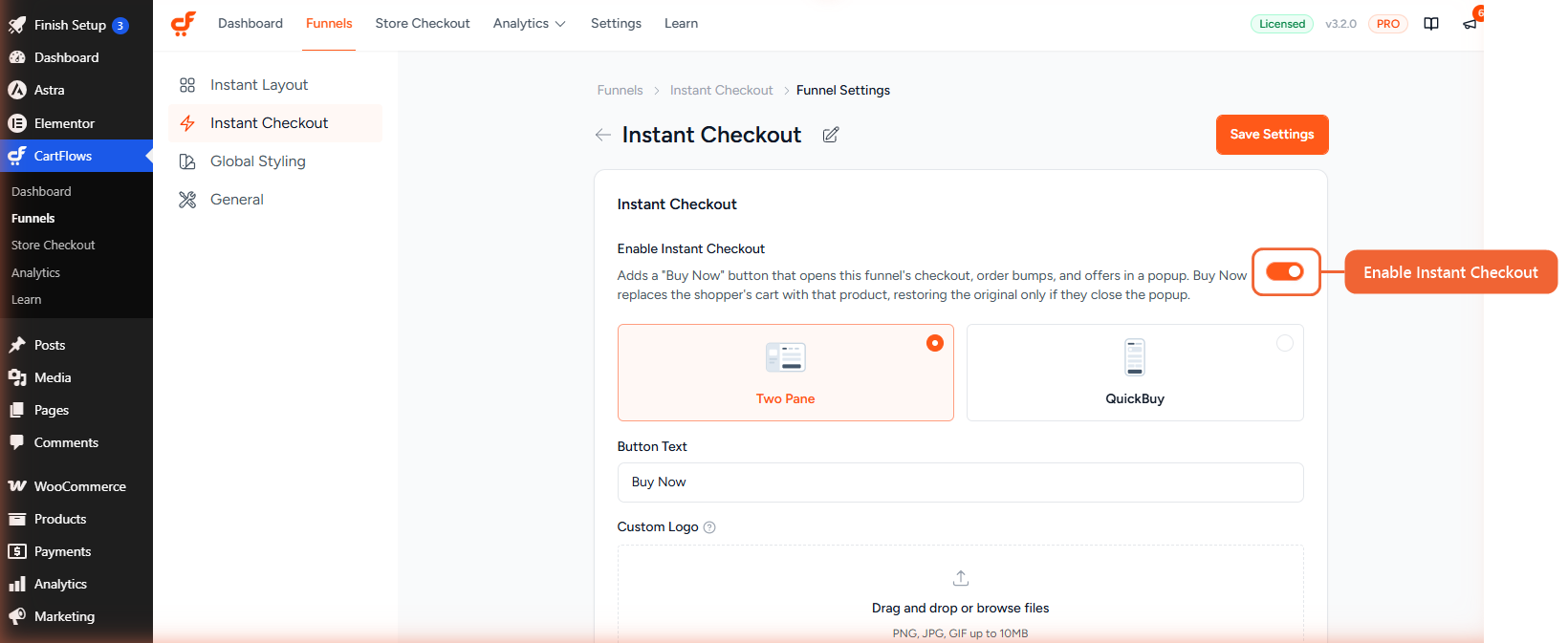Click the QuickBuy layout thumbnail icon

point(1135,357)
